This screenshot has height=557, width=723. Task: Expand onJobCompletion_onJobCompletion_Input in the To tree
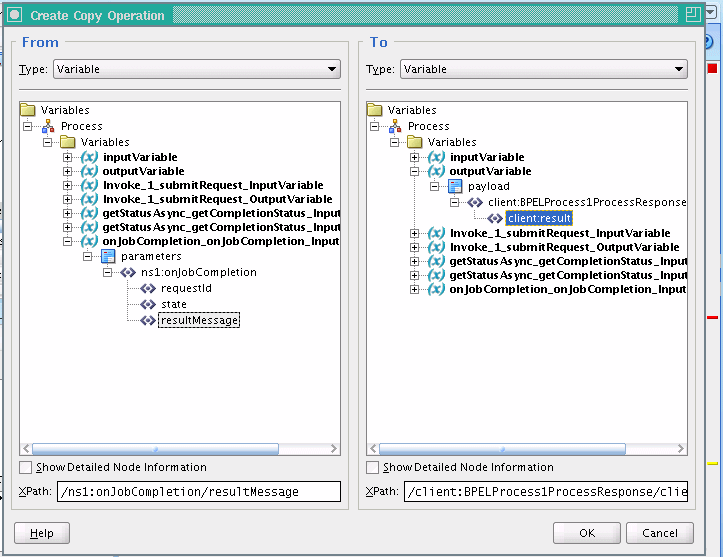[x=415, y=289]
